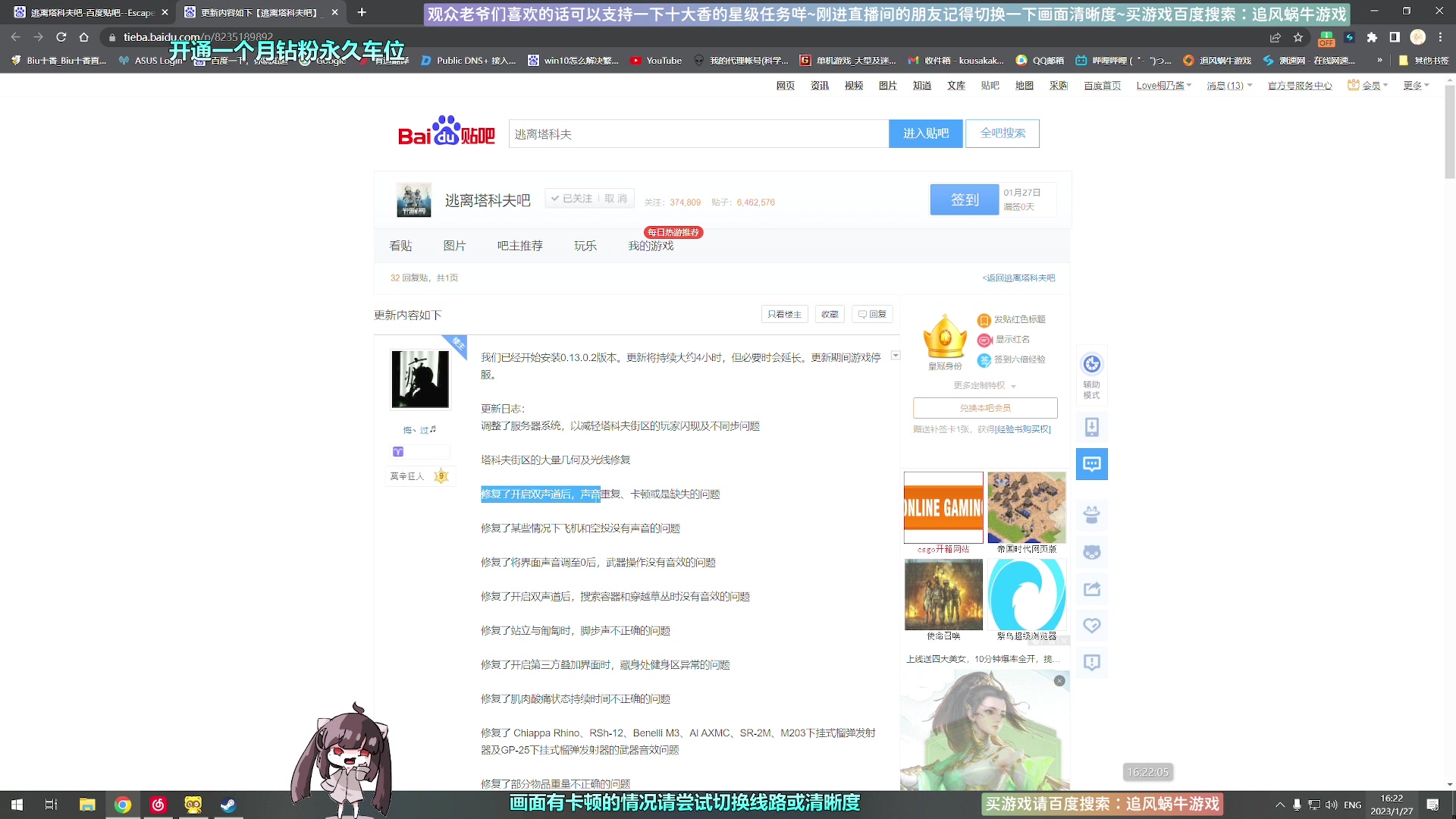
Task: Click the 签到 daily check-in button
Action: [964, 199]
